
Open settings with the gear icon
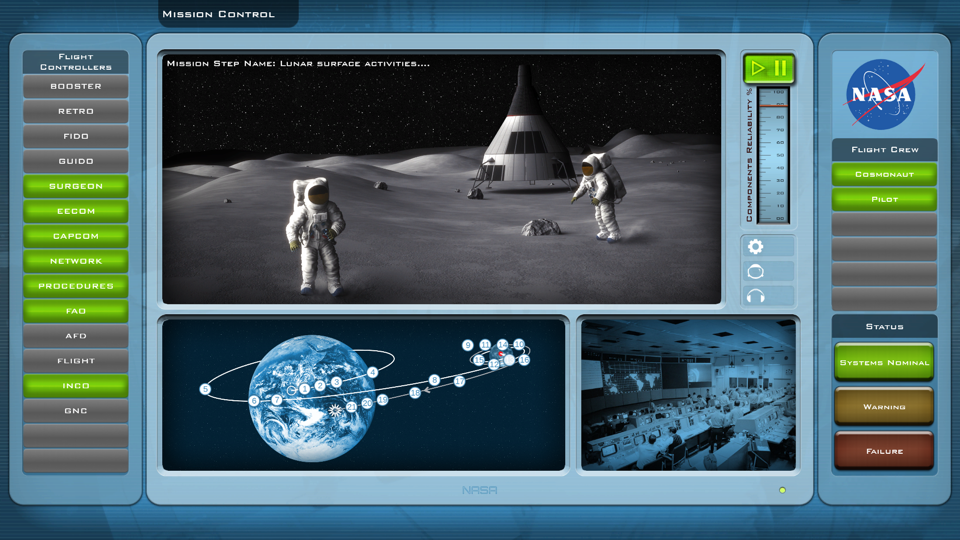756,246
